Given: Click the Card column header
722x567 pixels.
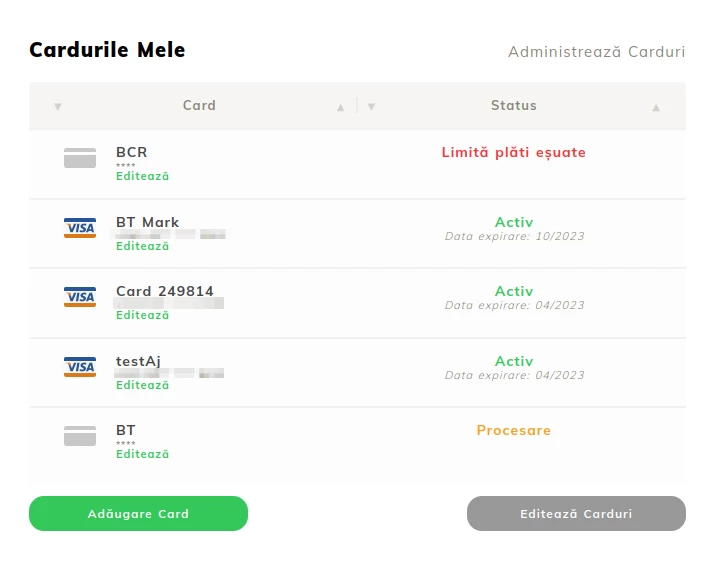Looking at the screenshot, I should 199,106.
